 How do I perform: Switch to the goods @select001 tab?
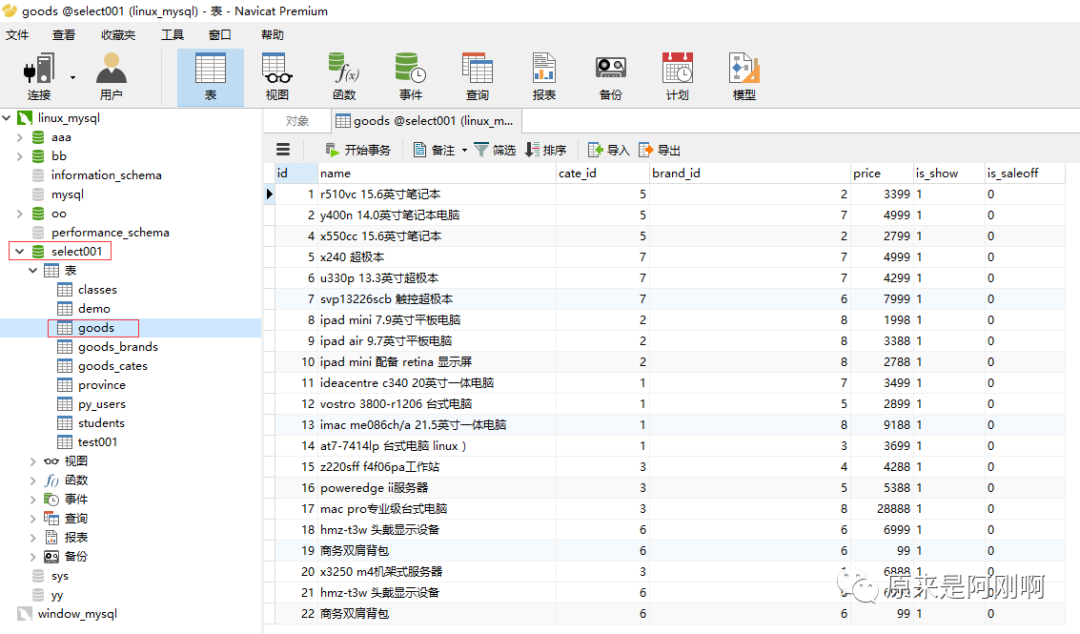(x=426, y=121)
